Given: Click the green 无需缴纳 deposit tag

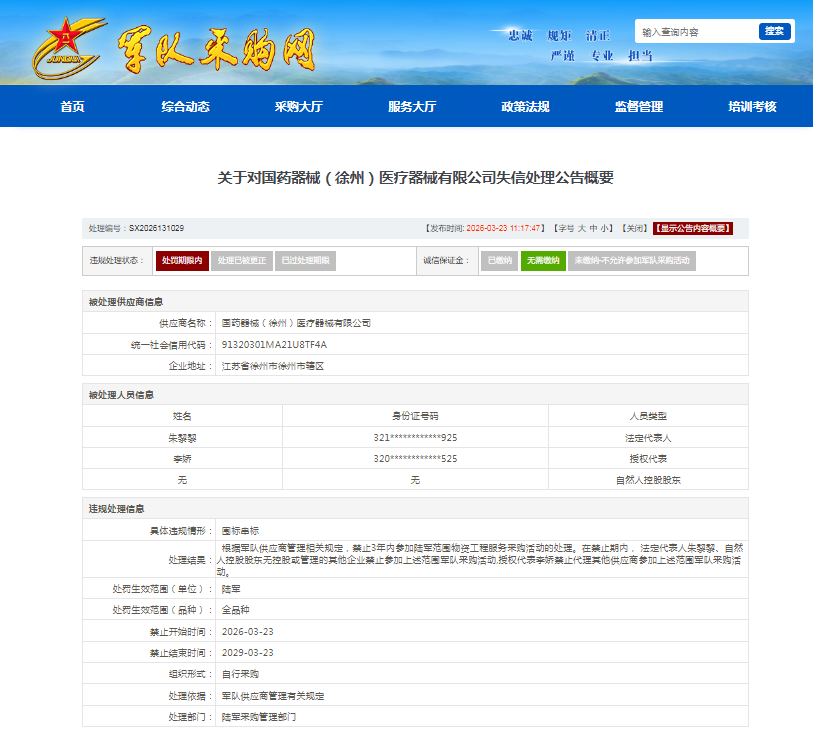Looking at the screenshot, I should pyautogui.click(x=543, y=261).
